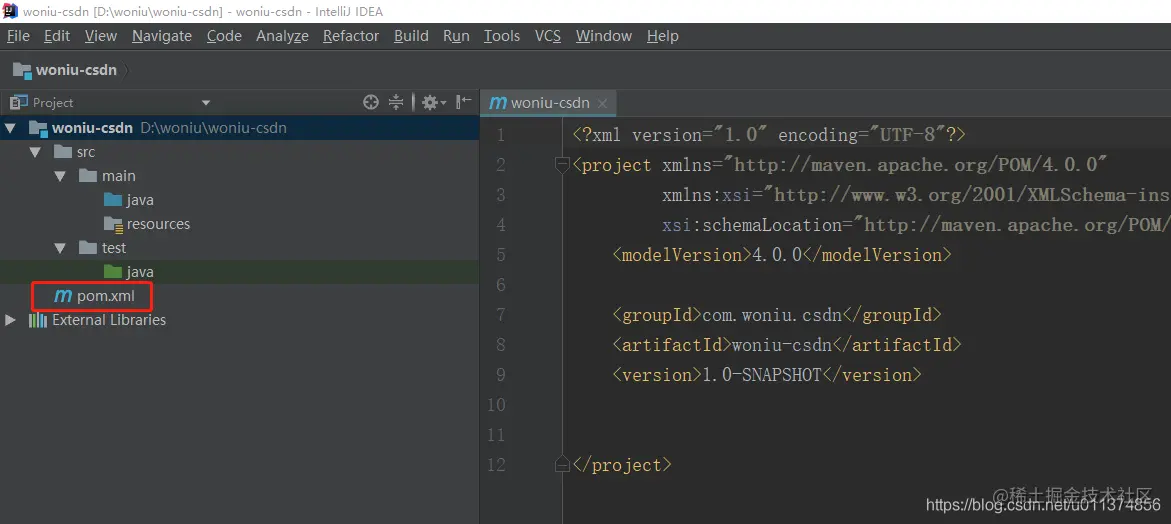The image size is (1171, 524).
Task: Click Scroll from Source crosshair icon
Action: point(370,102)
